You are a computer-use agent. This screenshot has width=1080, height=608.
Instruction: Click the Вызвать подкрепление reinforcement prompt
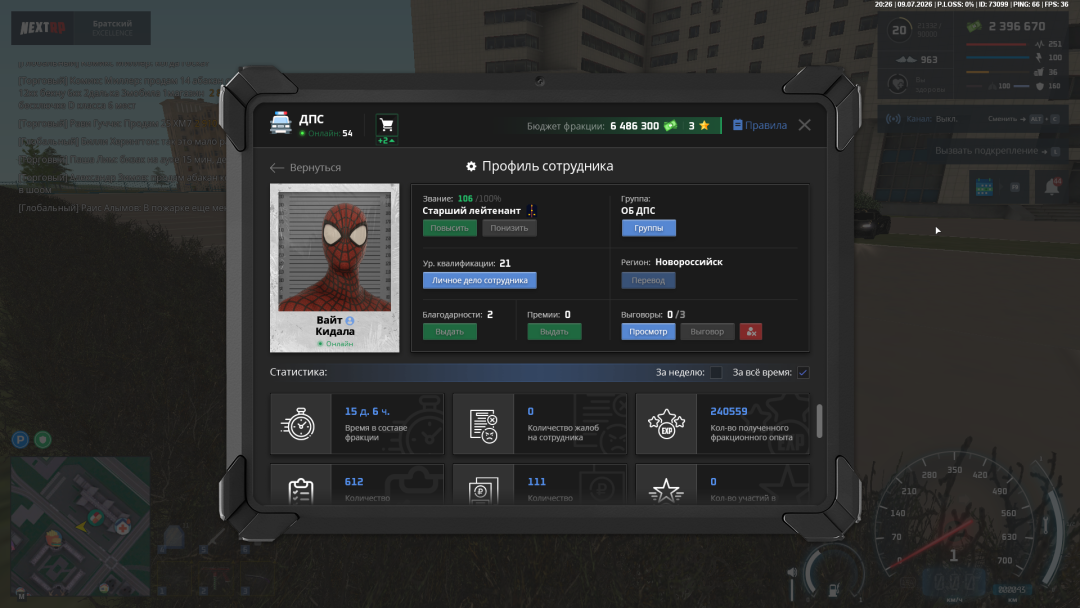(997, 151)
